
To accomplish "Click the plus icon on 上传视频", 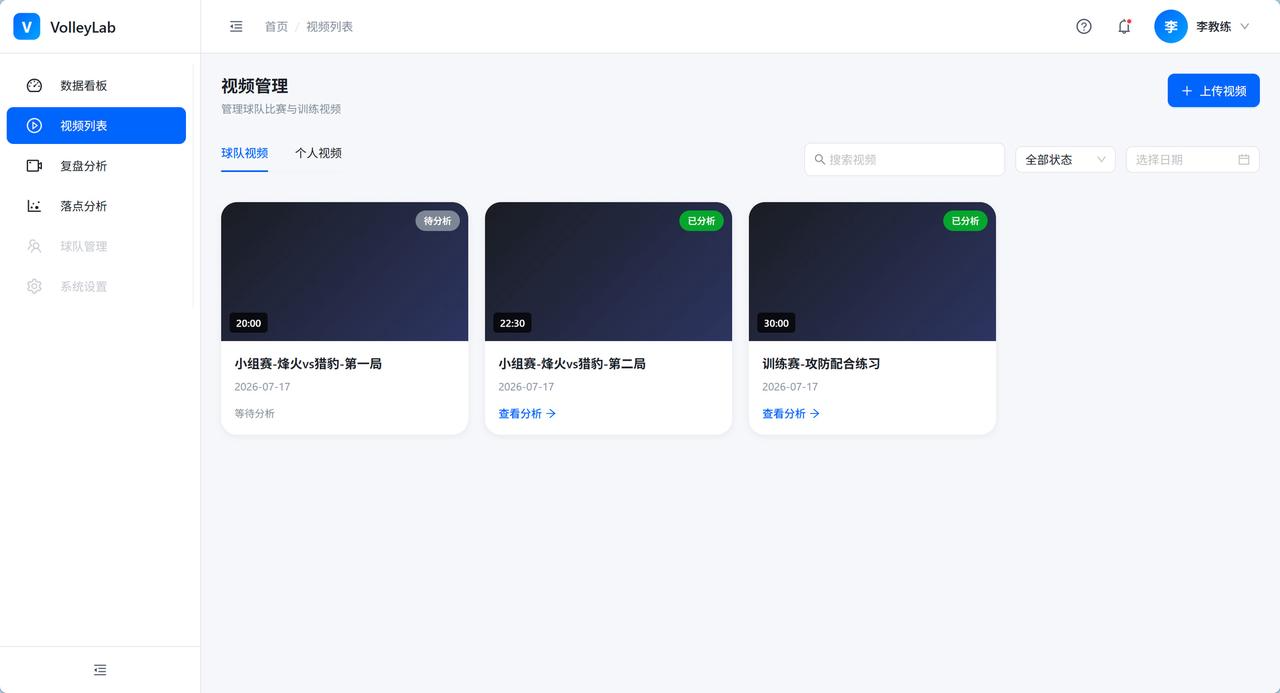I will point(1187,91).
